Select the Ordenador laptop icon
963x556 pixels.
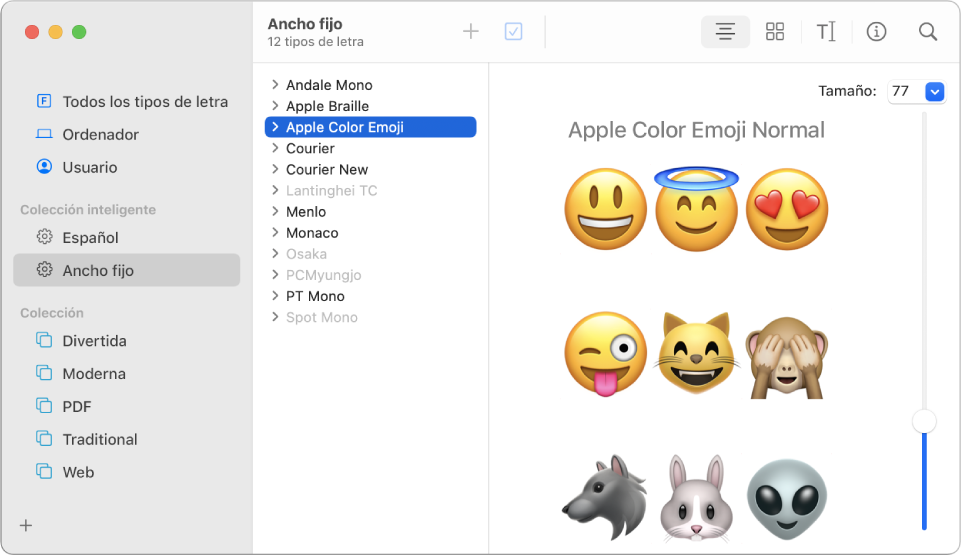[x=44, y=134]
